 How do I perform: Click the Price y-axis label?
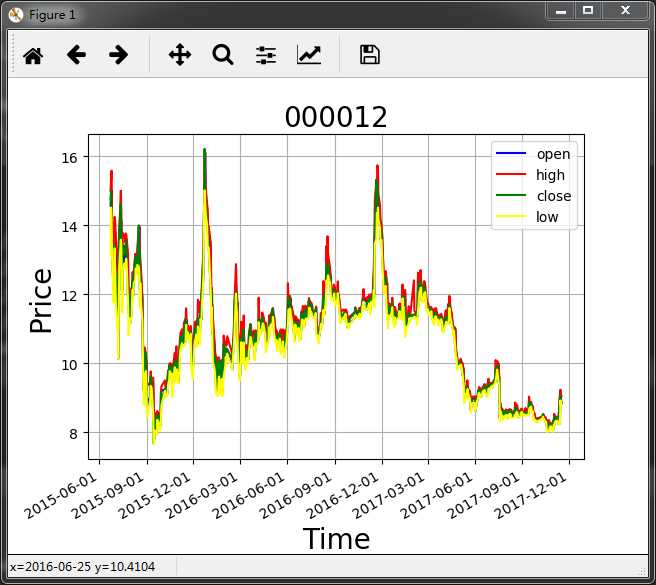pyautogui.click(x=41, y=300)
